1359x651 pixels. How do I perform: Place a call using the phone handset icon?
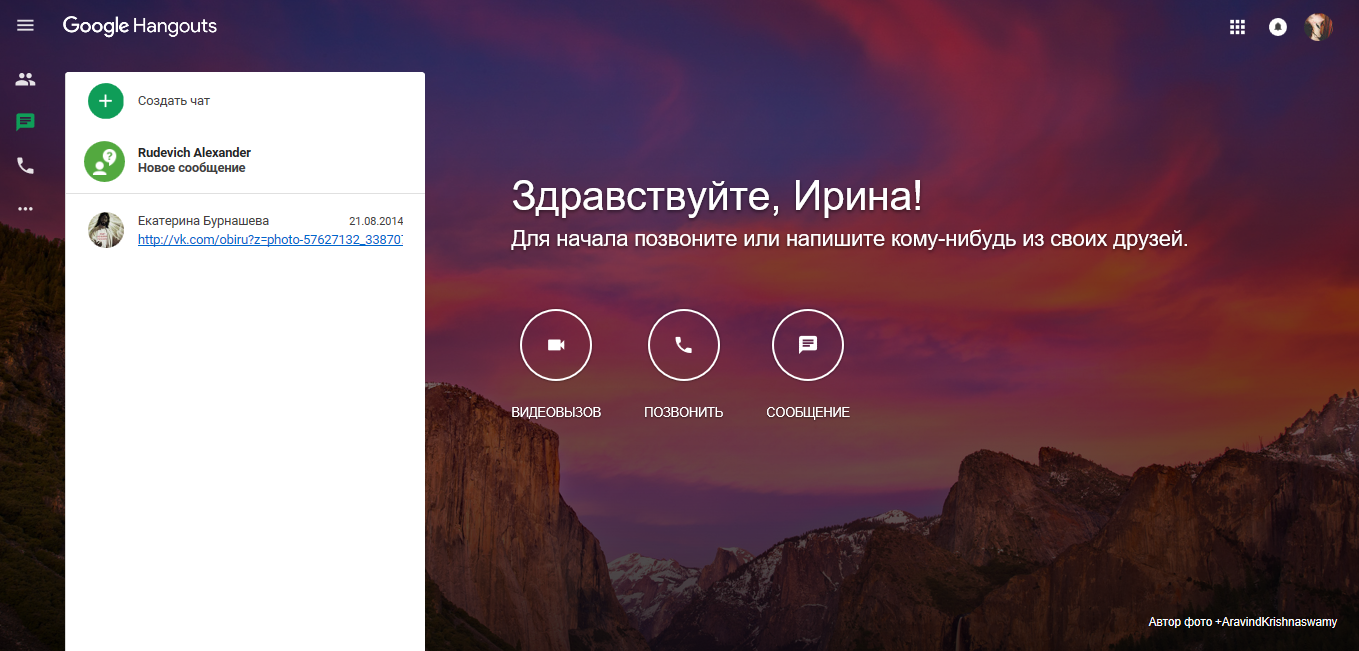(683, 344)
